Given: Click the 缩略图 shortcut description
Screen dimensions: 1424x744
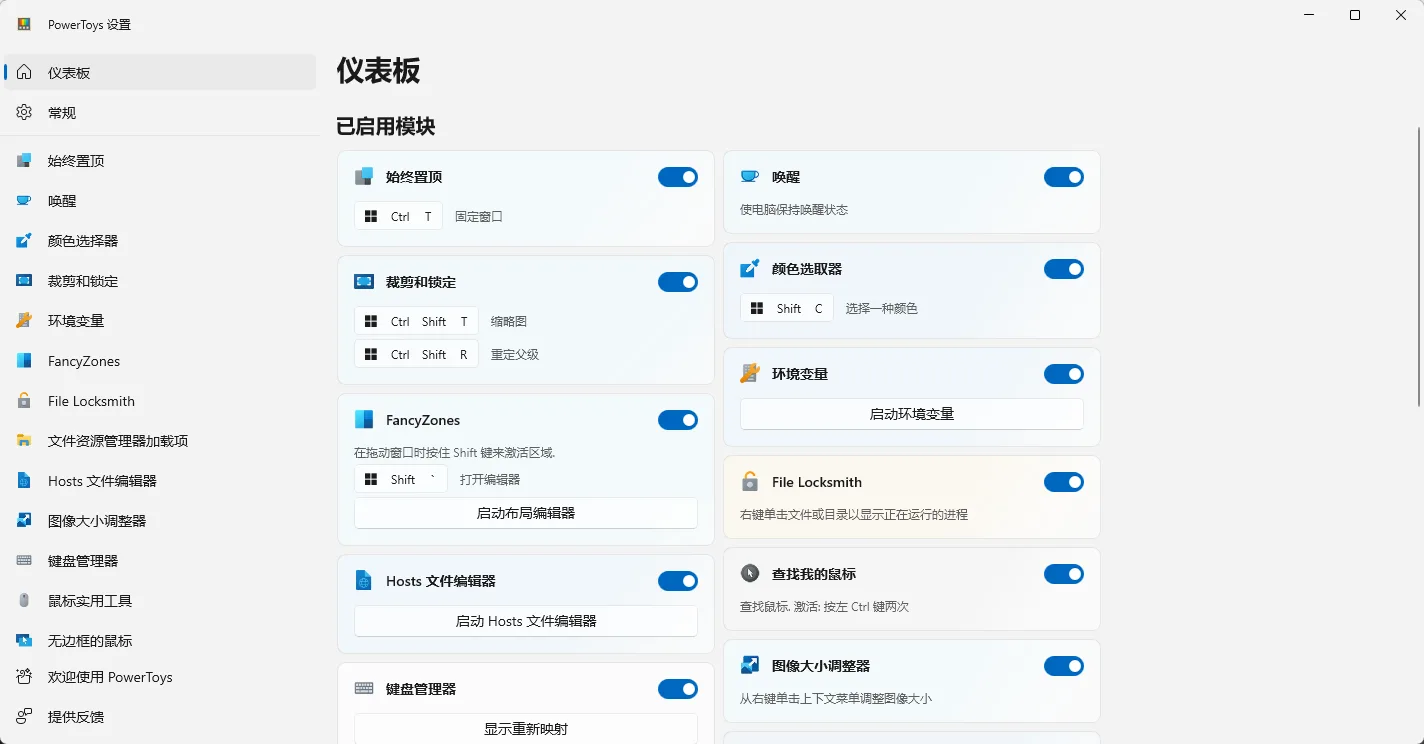Looking at the screenshot, I should click(x=509, y=322).
